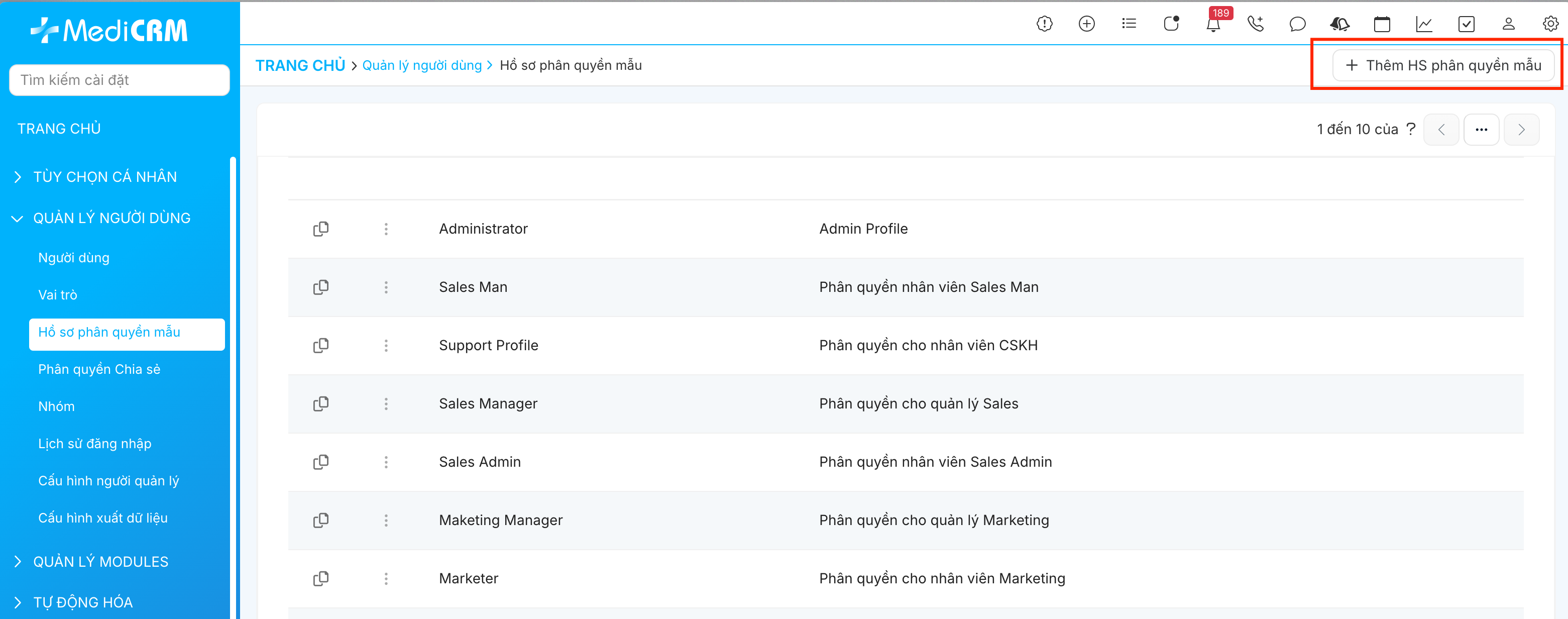Click the phone call icon

1255,24
